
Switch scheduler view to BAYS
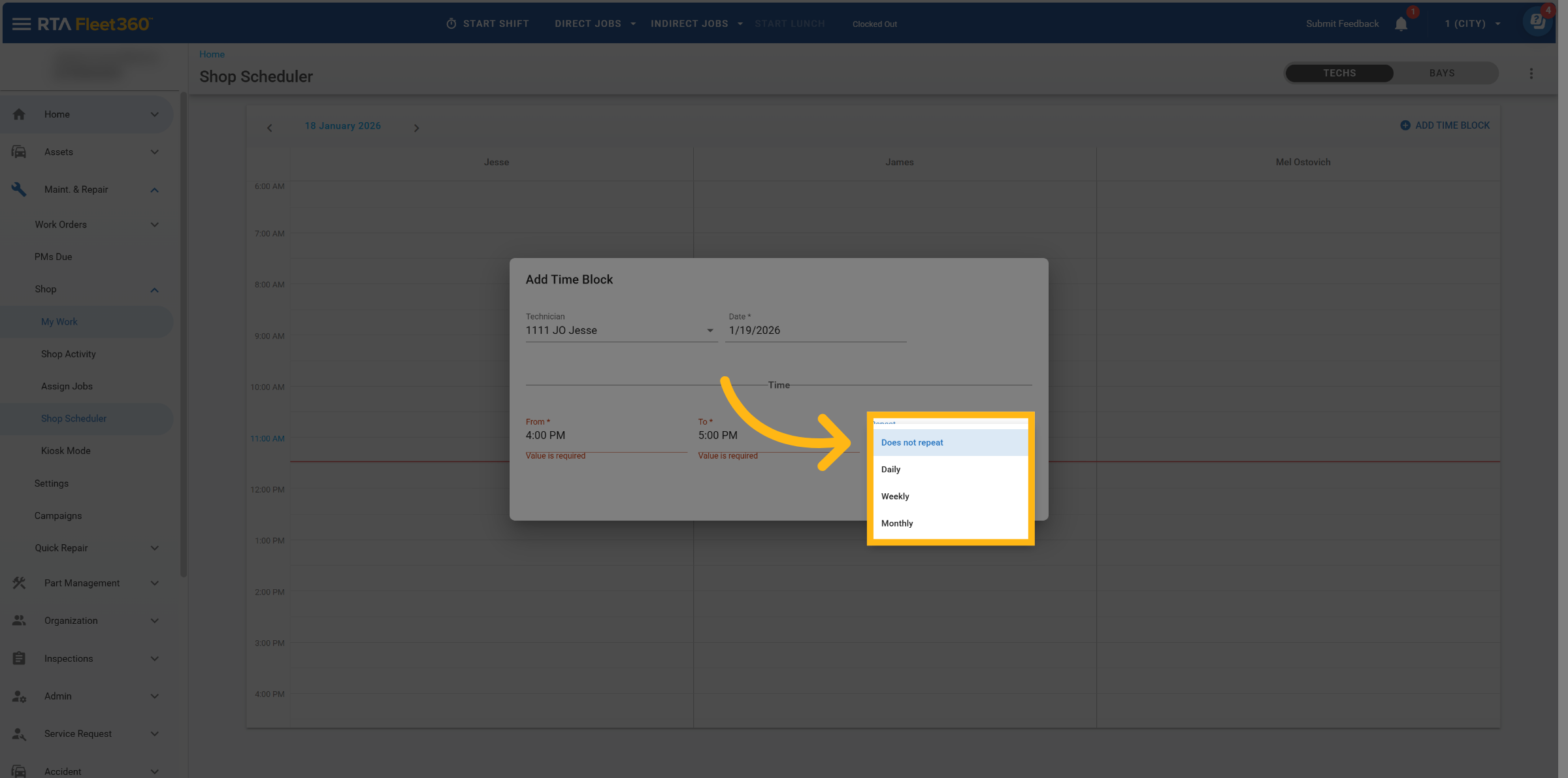(x=1441, y=73)
